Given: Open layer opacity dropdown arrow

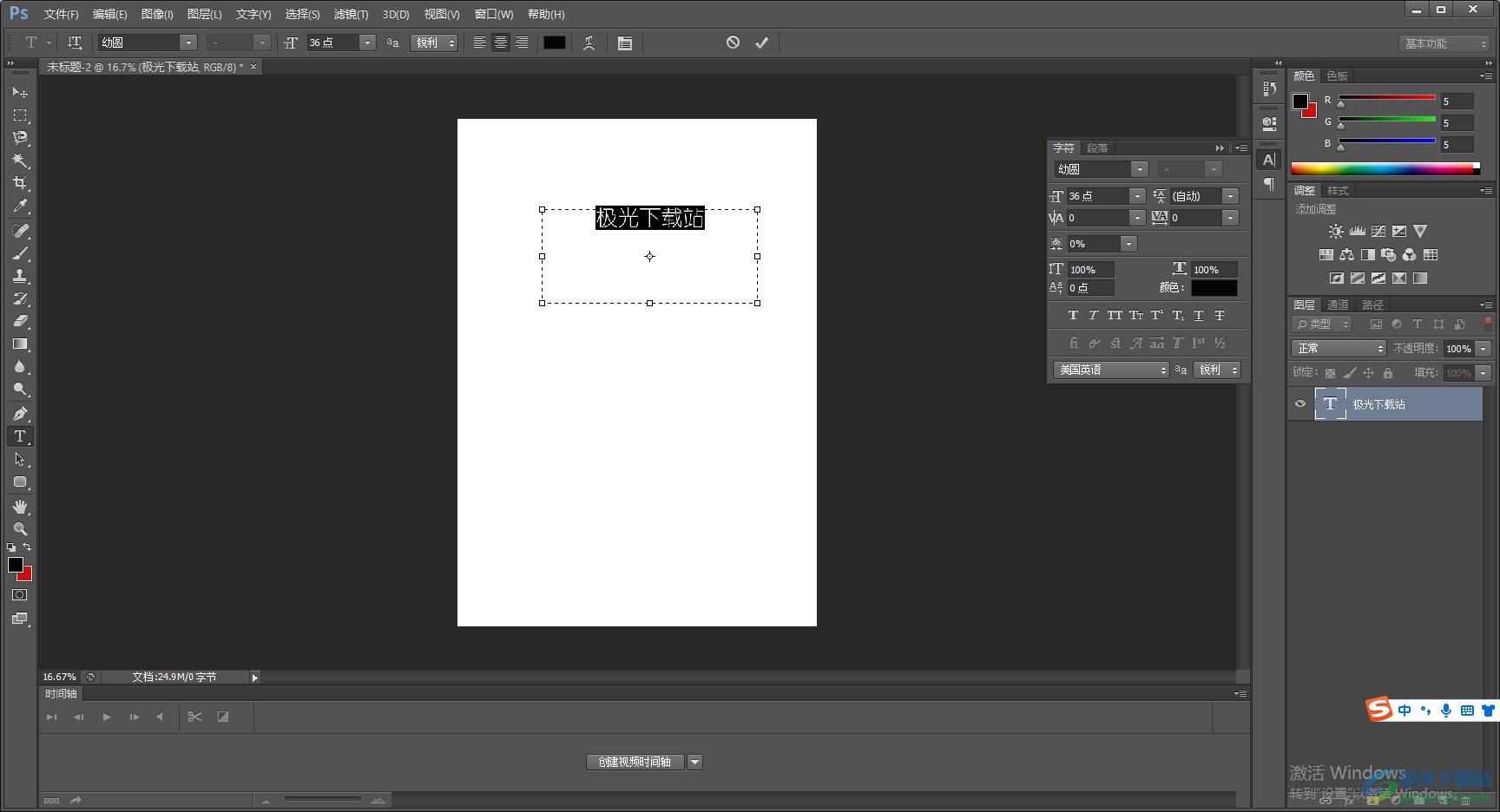Looking at the screenshot, I should (x=1484, y=348).
